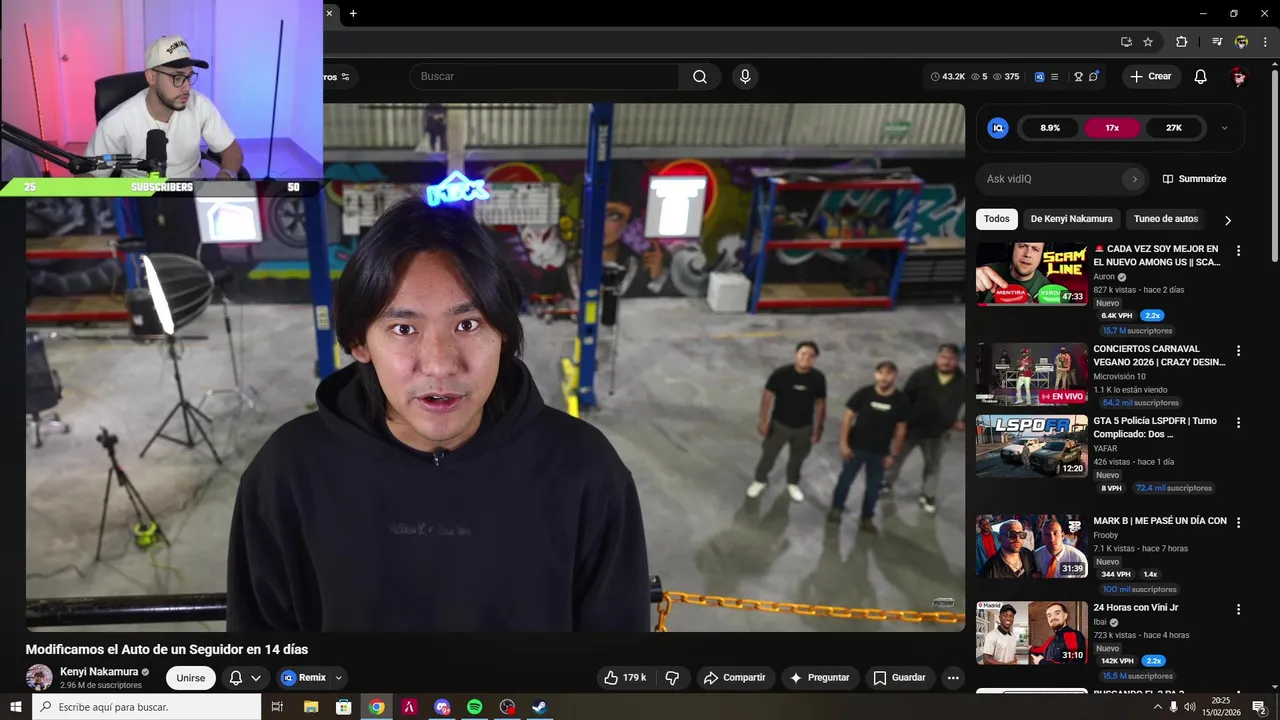Click the Windows Start button
Viewport: 1280px width, 720px height.
click(x=16, y=707)
